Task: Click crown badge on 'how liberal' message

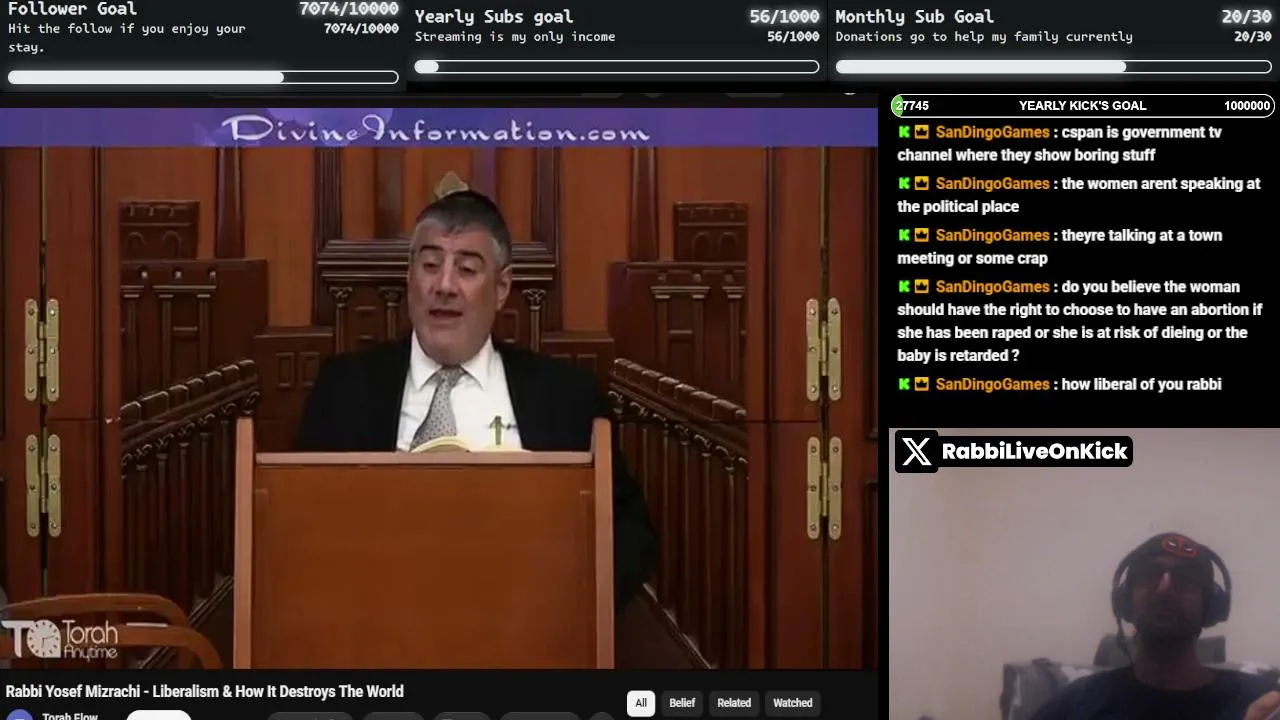Action: (922, 384)
